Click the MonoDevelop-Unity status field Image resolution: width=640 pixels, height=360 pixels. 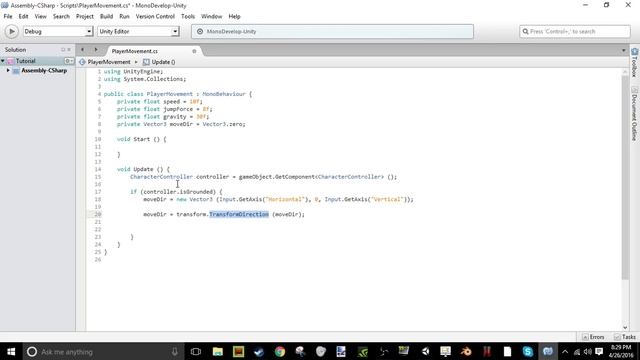[332, 31]
